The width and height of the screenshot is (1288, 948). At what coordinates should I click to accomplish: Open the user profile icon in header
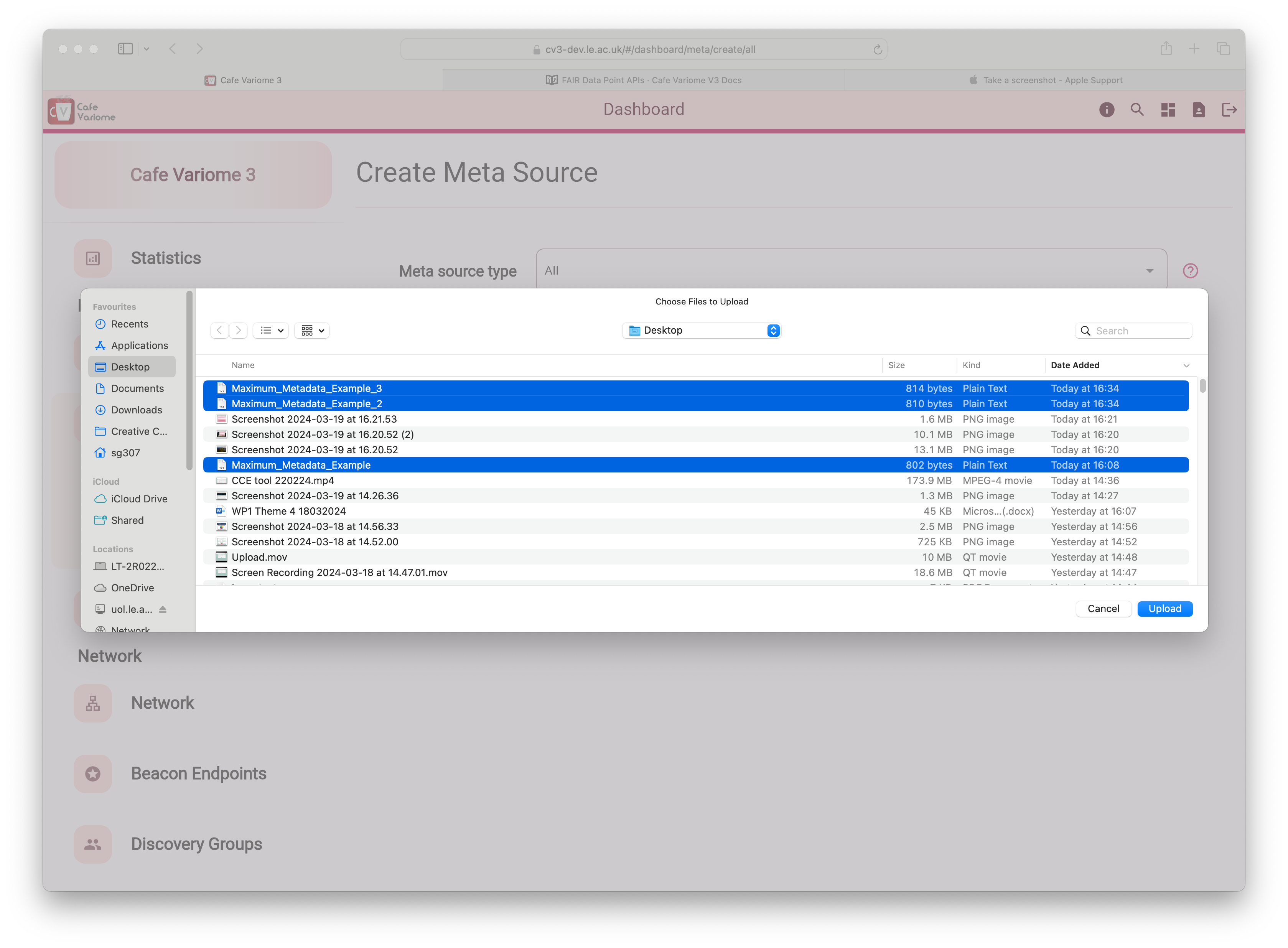[1199, 110]
